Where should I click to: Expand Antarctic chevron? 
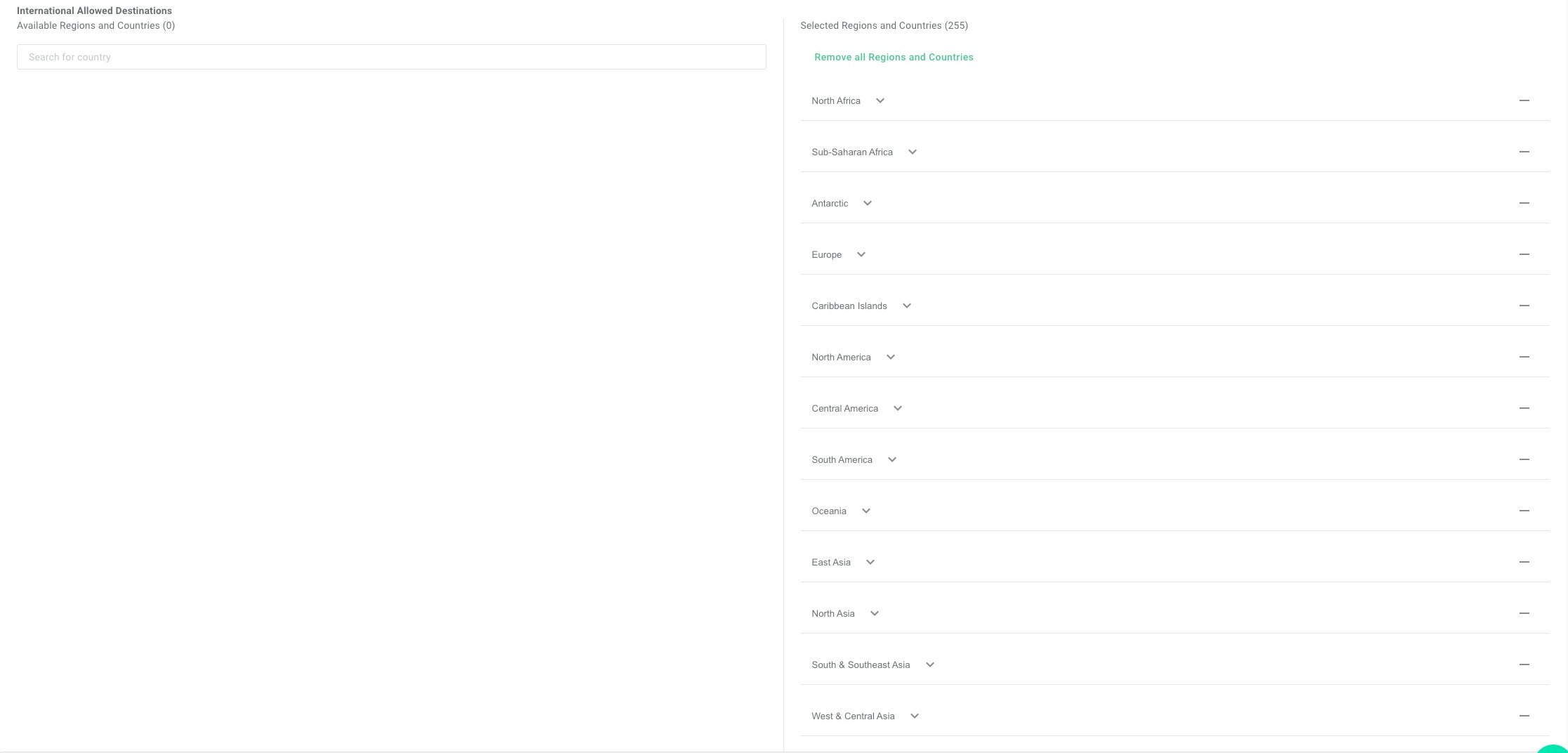867,203
